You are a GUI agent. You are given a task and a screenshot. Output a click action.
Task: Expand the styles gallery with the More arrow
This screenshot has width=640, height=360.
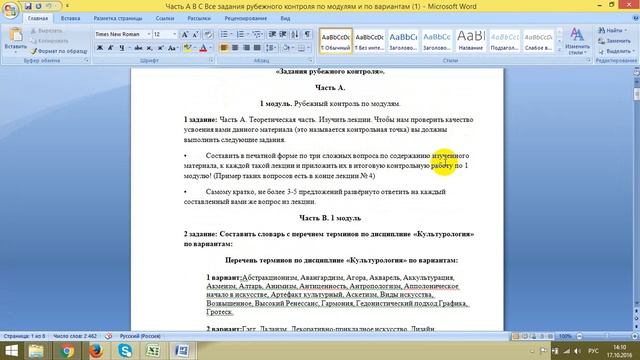click(x=559, y=49)
